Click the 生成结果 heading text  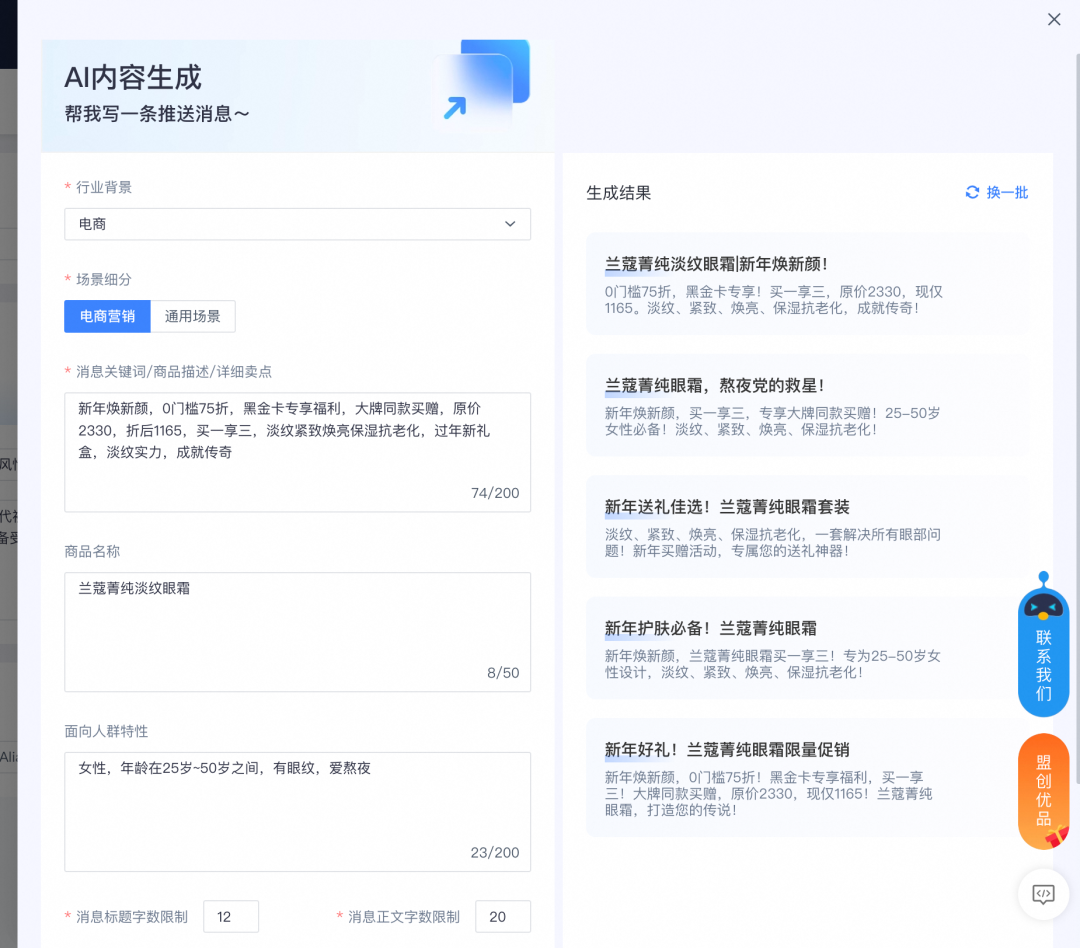point(619,193)
